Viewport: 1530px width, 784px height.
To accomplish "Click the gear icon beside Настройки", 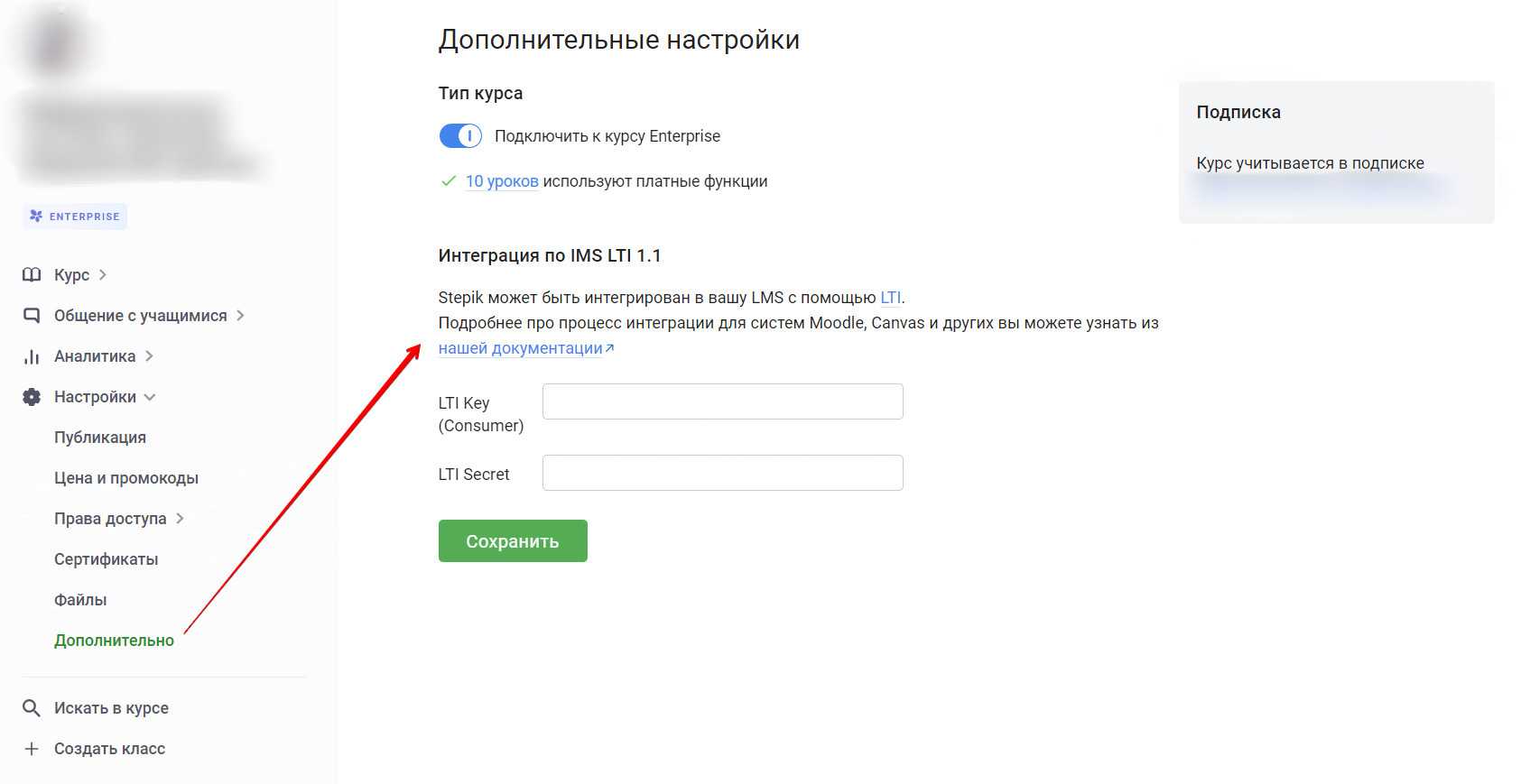I will (x=32, y=397).
